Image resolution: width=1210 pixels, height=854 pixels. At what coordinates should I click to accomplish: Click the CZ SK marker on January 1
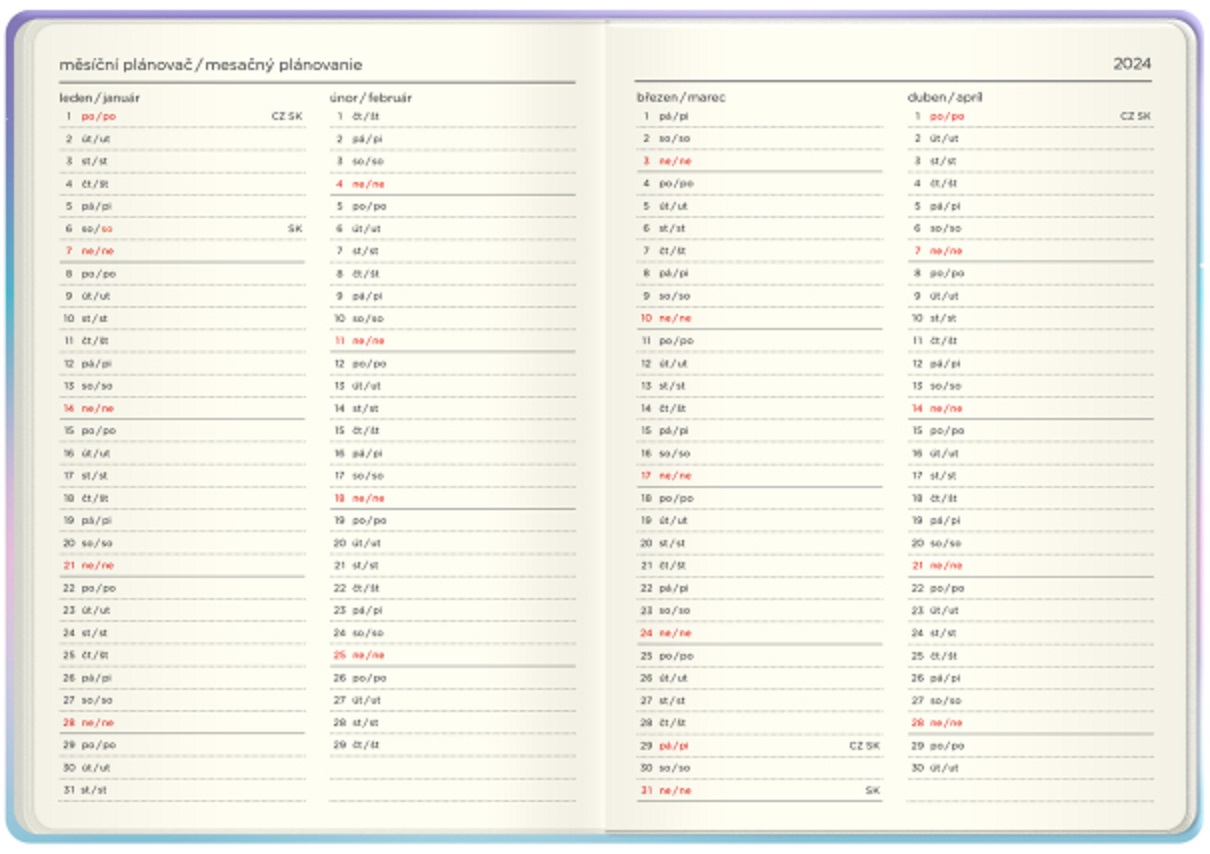(287, 116)
